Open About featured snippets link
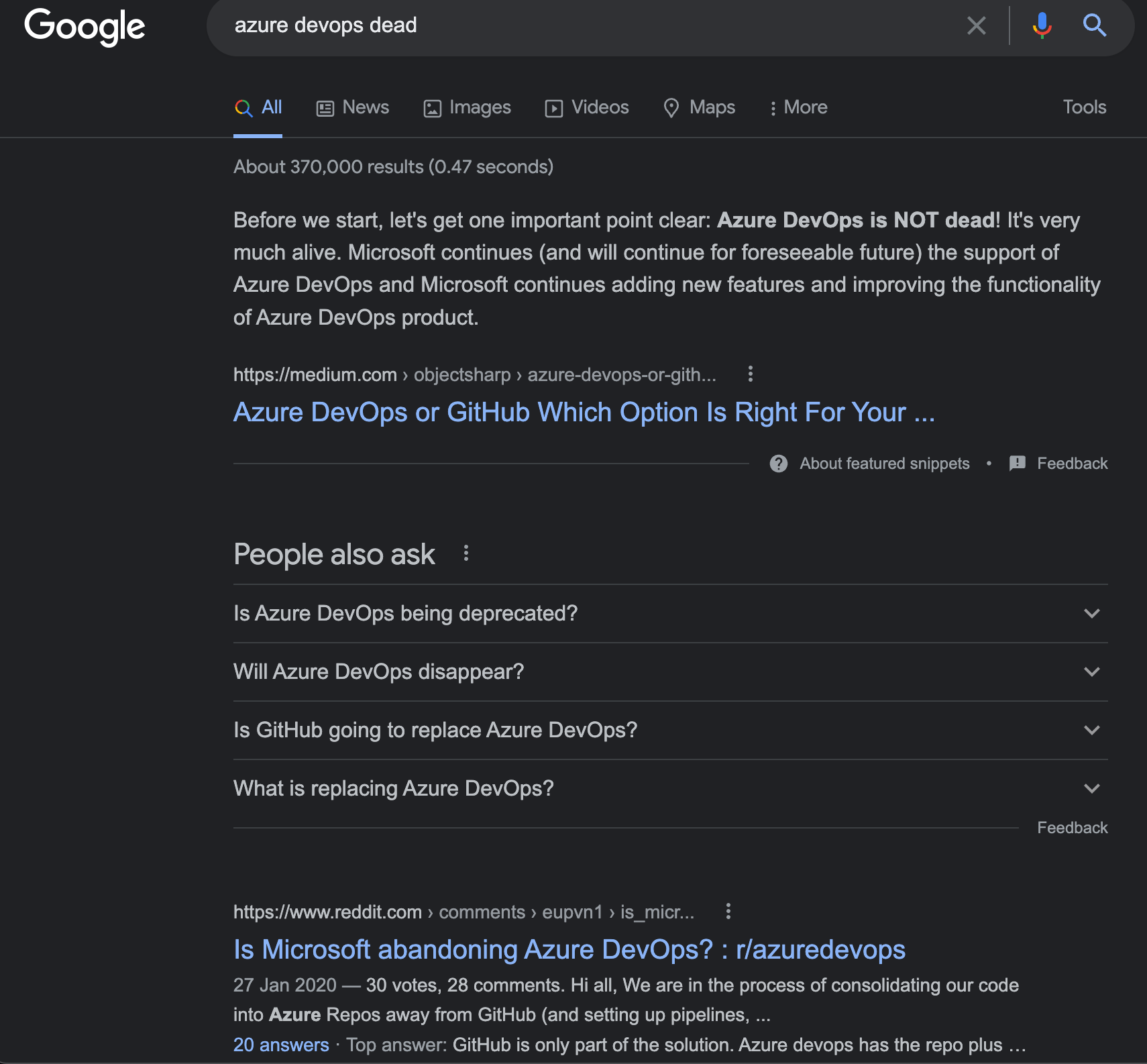 coord(885,464)
